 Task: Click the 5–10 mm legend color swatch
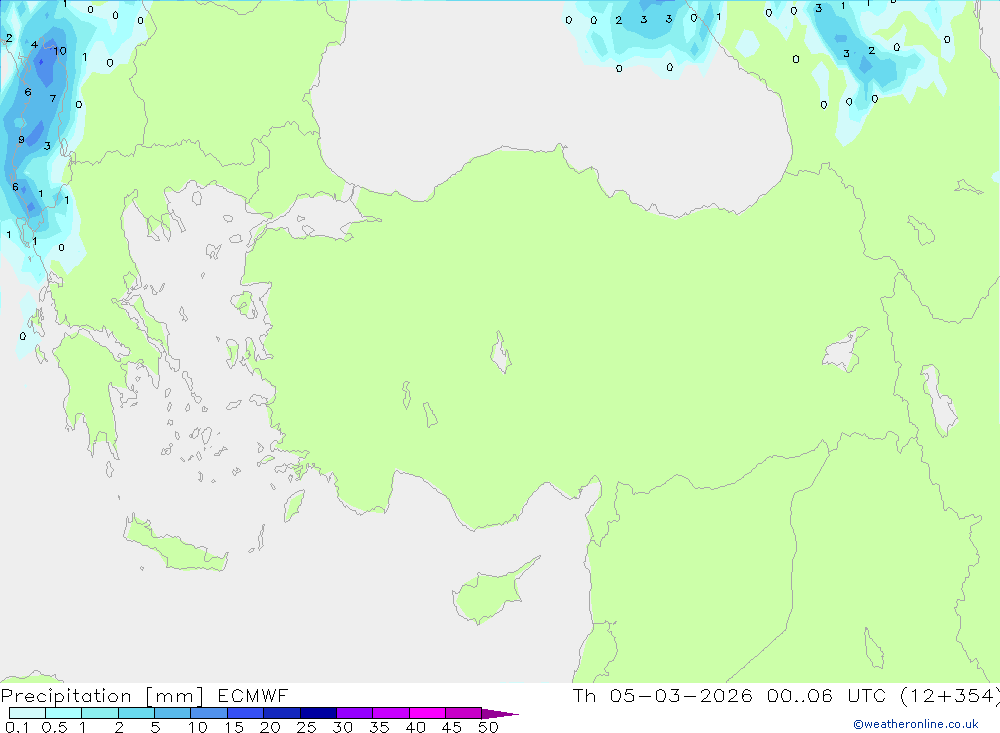tap(172, 713)
